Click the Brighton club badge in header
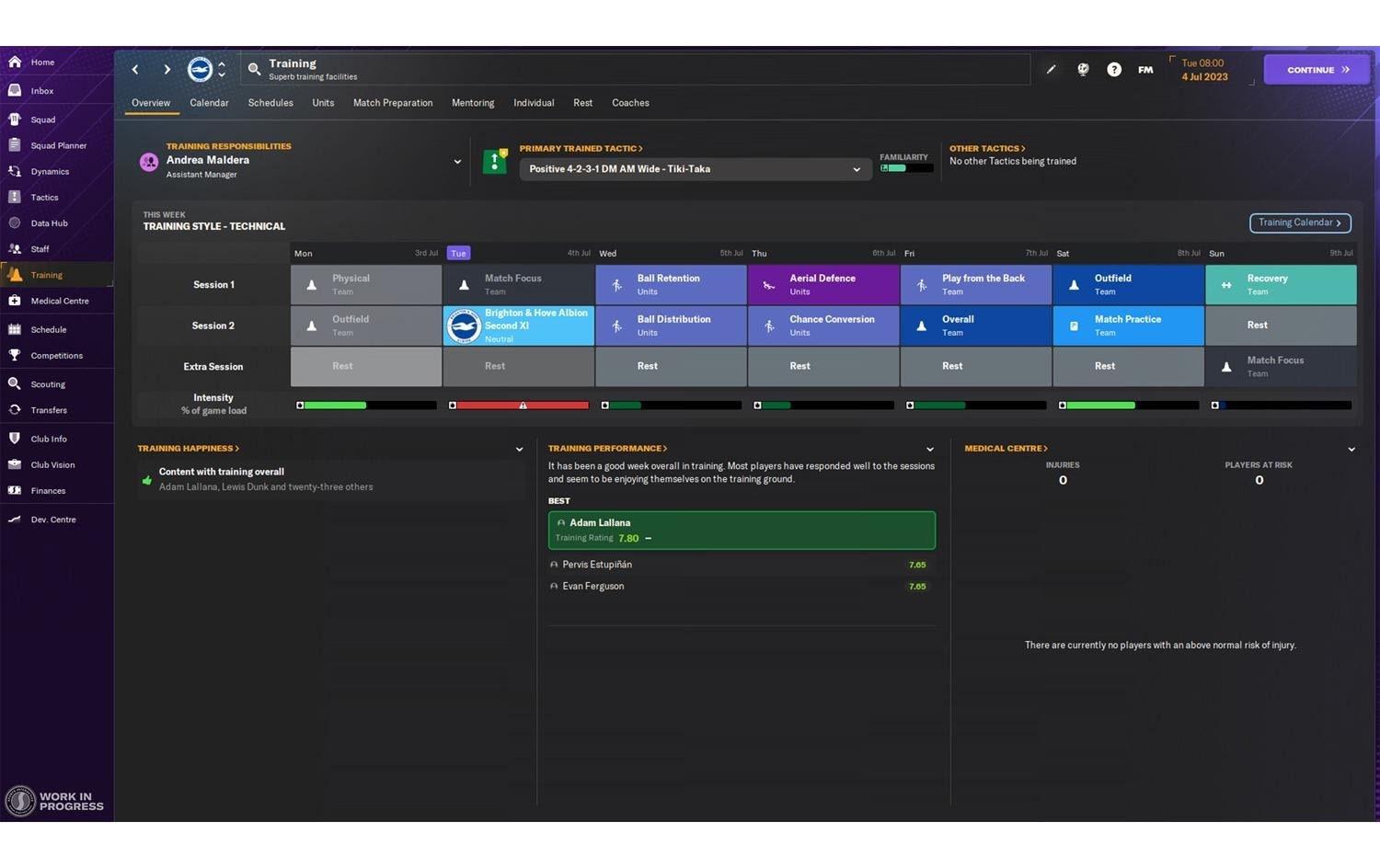1380x868 pixels. 200,70
